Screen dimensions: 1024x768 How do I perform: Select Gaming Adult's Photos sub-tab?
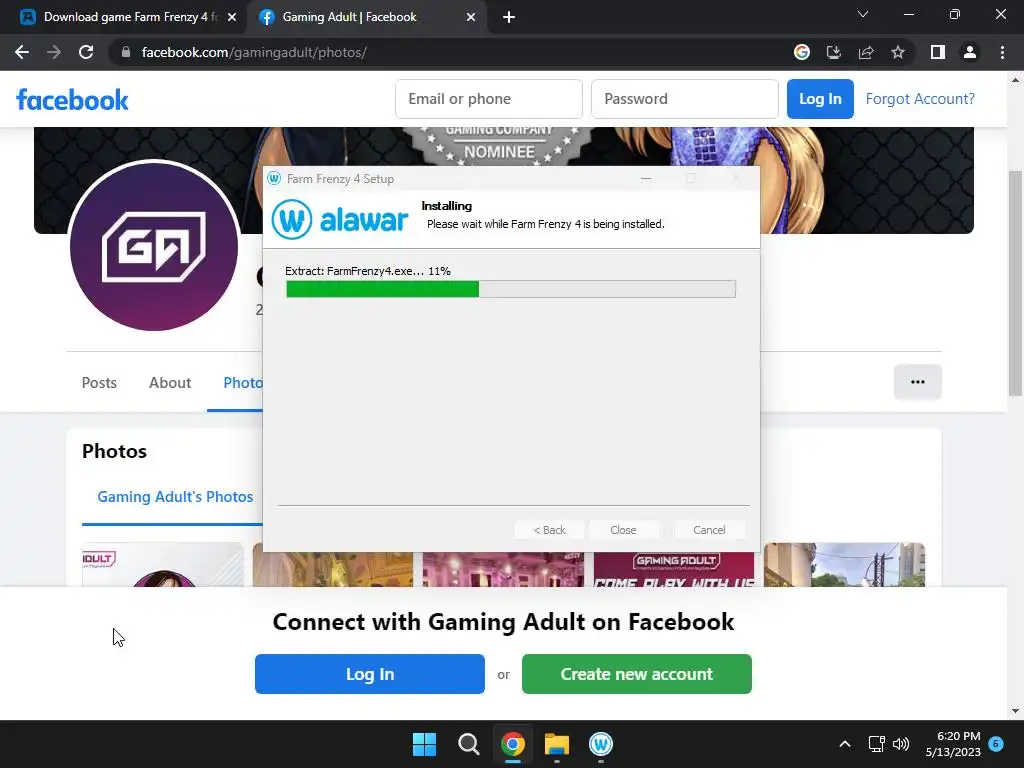tap(175, 497)
